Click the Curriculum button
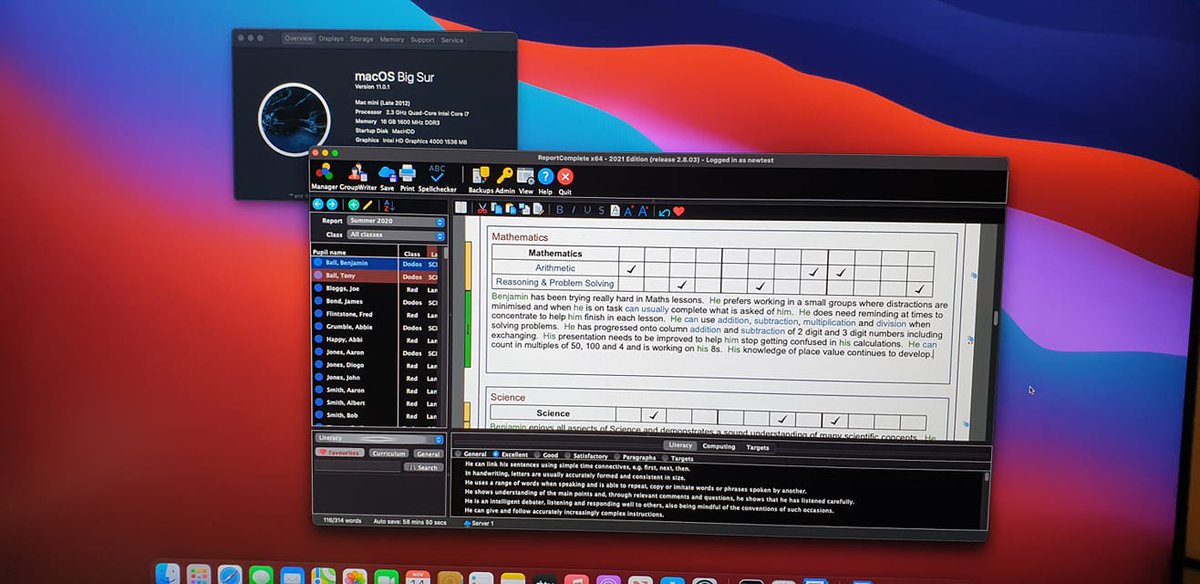Screen dimensions: 1200x584 pos(392,453)
